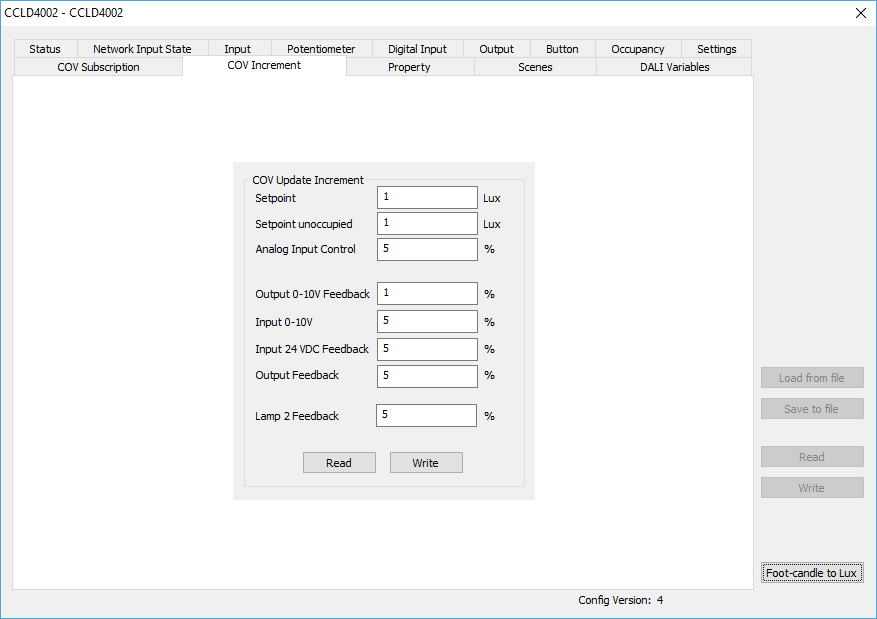The width and height of the screenshot is (877, 619).
Task: Open the Digital Input tab
Action: click(417, 49)
